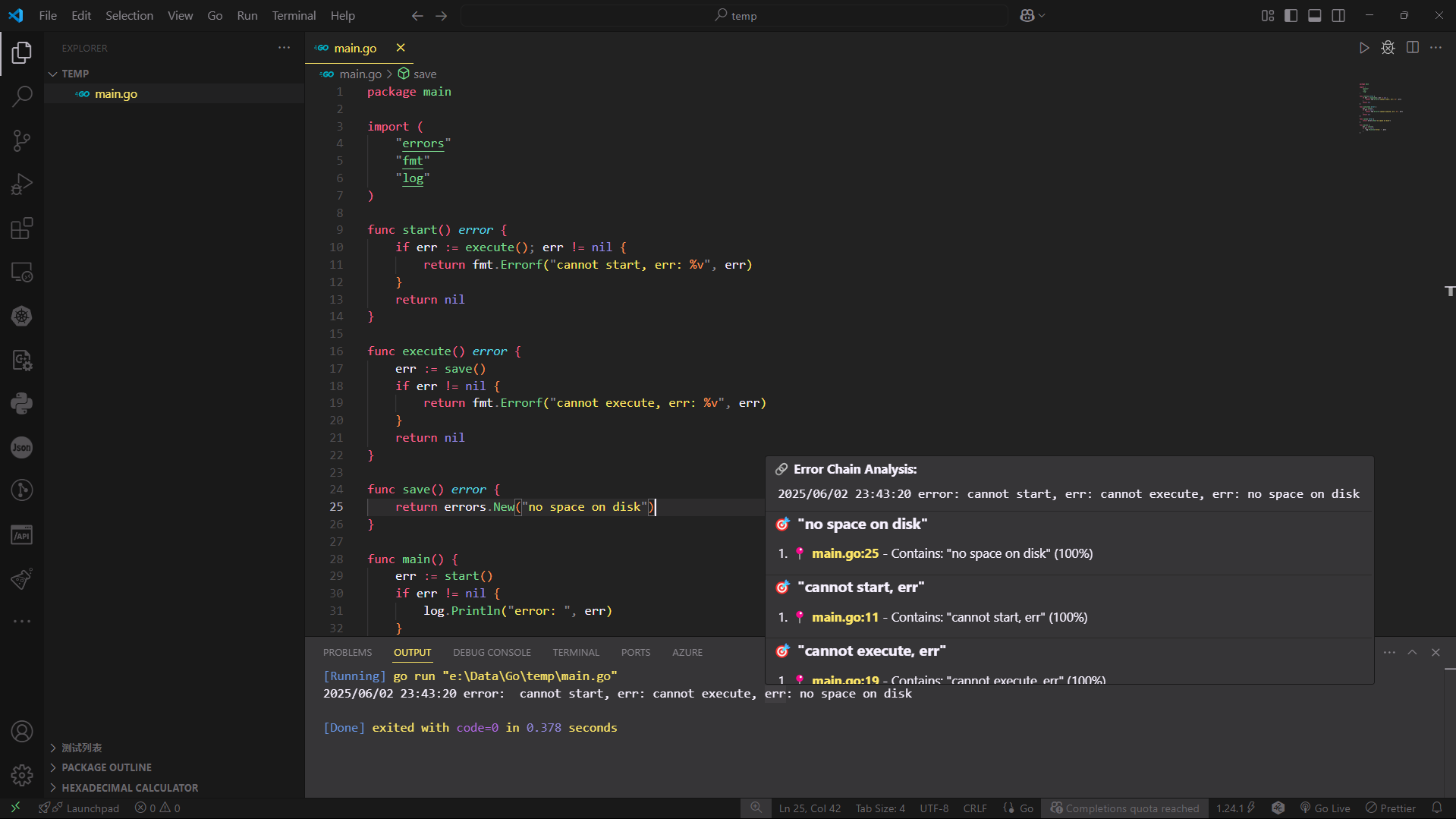Screen dimensions: 1456x819
Task: Open the Kubernetes helm-wheel icon view
Action: pos(22,316)
